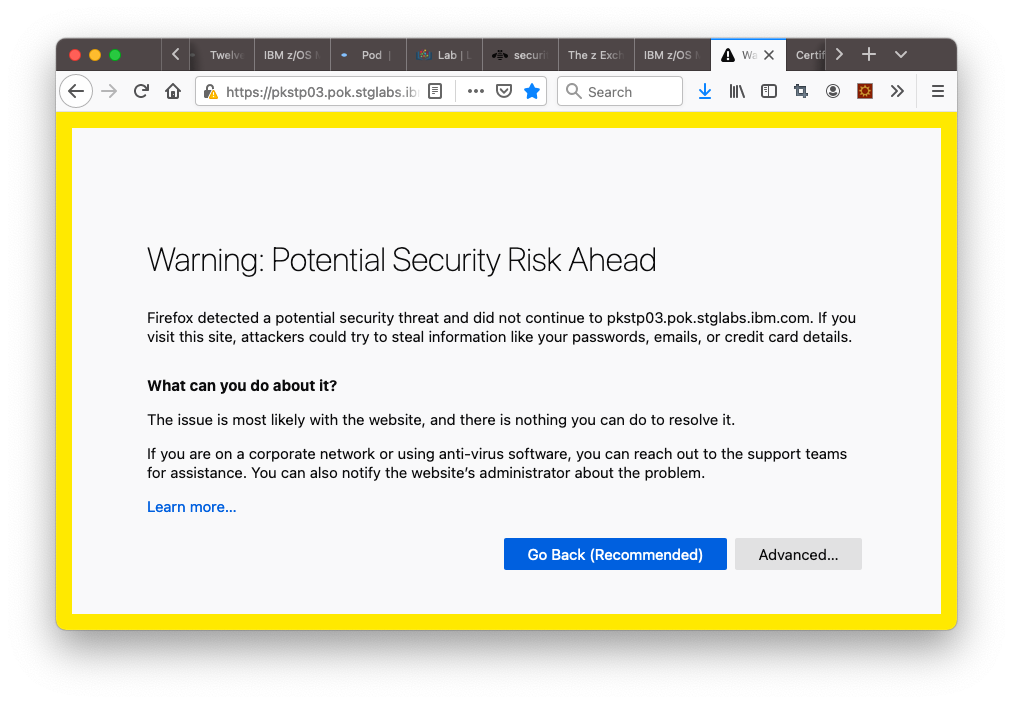Follow the Learn more link

pos(192,507)
